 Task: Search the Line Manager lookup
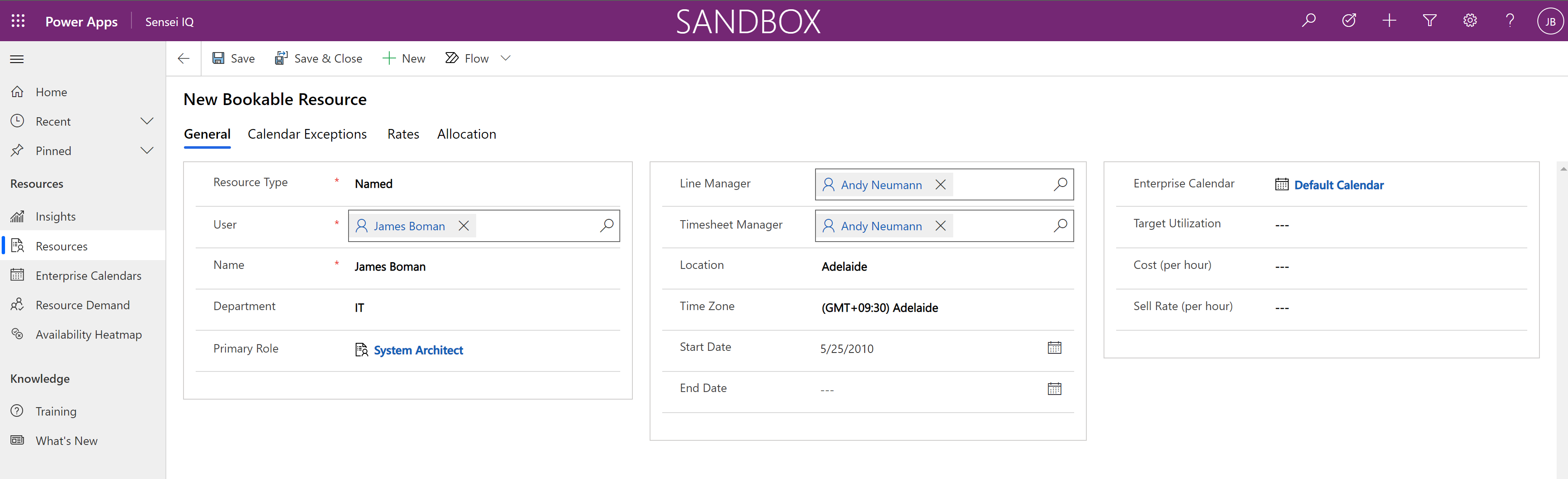tap(1060, 184)
